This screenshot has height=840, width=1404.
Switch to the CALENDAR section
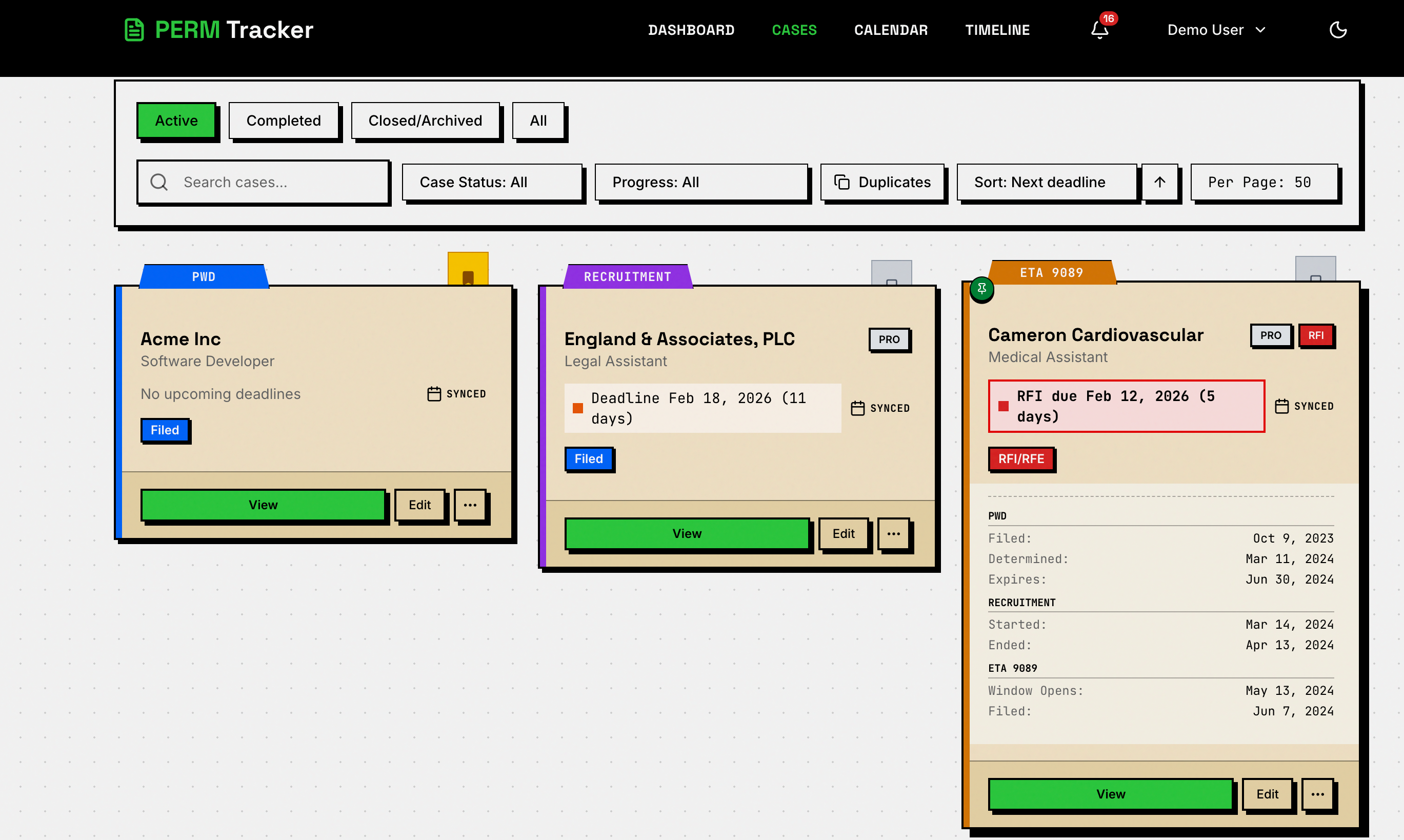click(890, 30)
